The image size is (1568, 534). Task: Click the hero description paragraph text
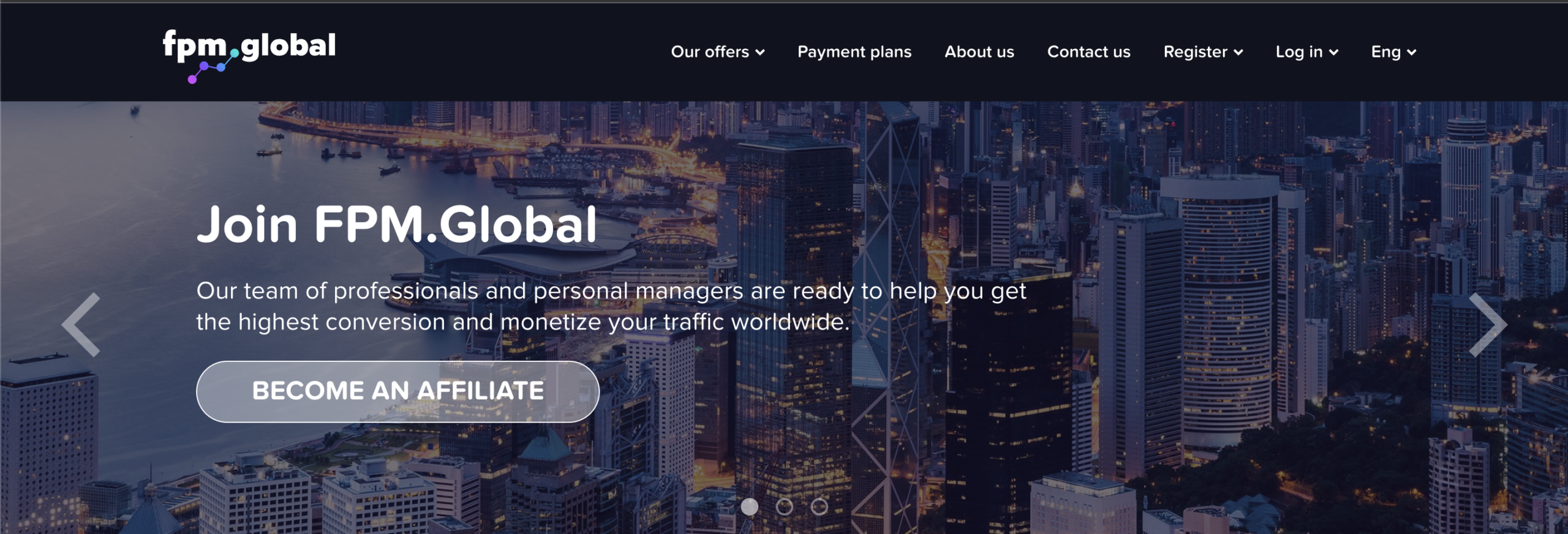tap(611, 306)
